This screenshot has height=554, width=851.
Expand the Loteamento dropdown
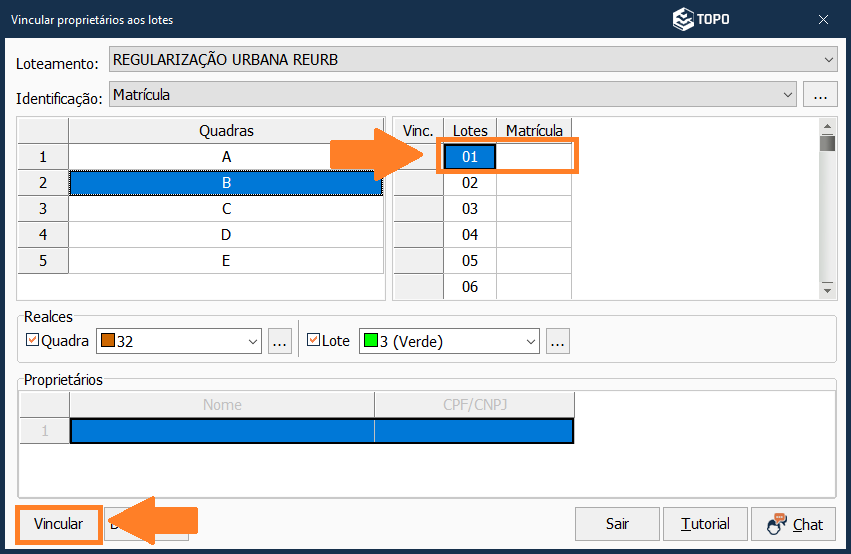tap(828, 60)
